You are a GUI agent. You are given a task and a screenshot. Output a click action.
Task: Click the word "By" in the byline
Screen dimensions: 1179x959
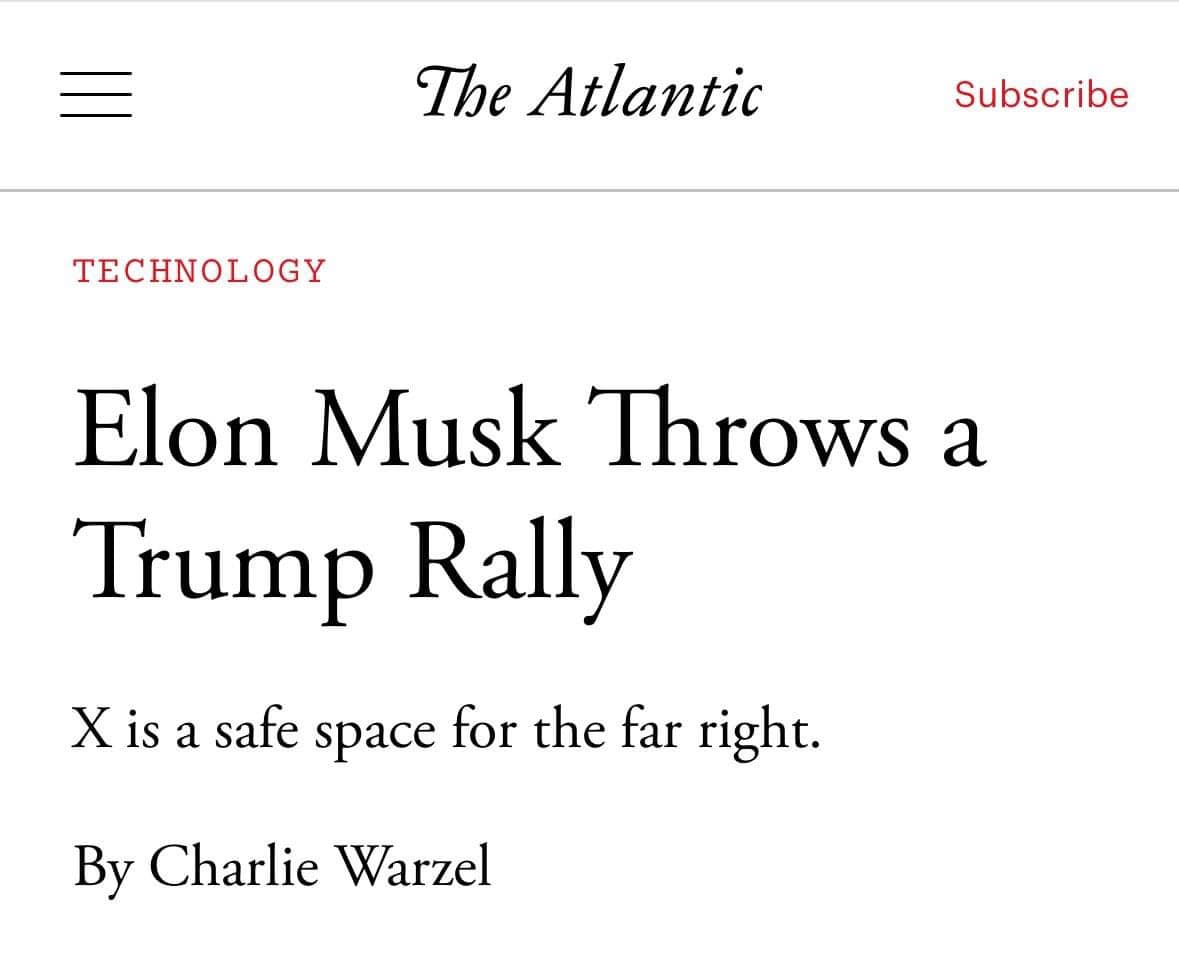click(102, 868)
